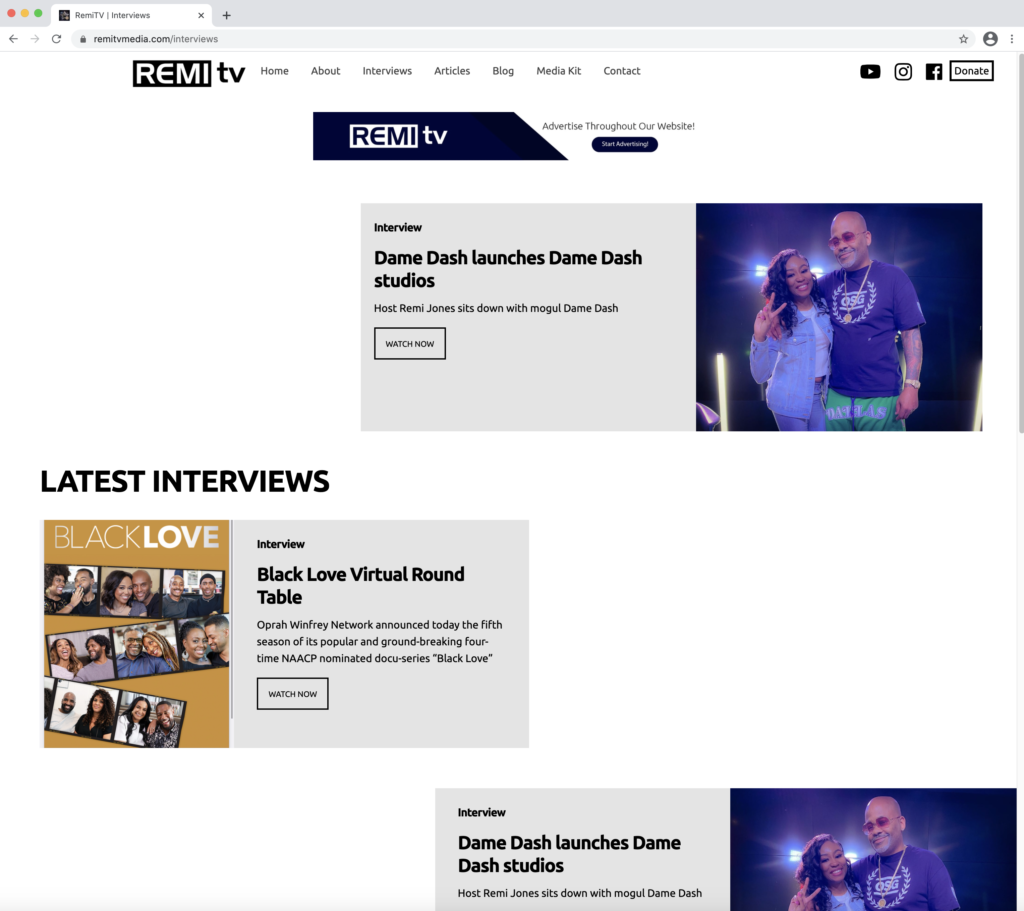Go to the Home nav item
Image resolution: width=1024 pixels, height=911 pixels.
pos(274,71)
